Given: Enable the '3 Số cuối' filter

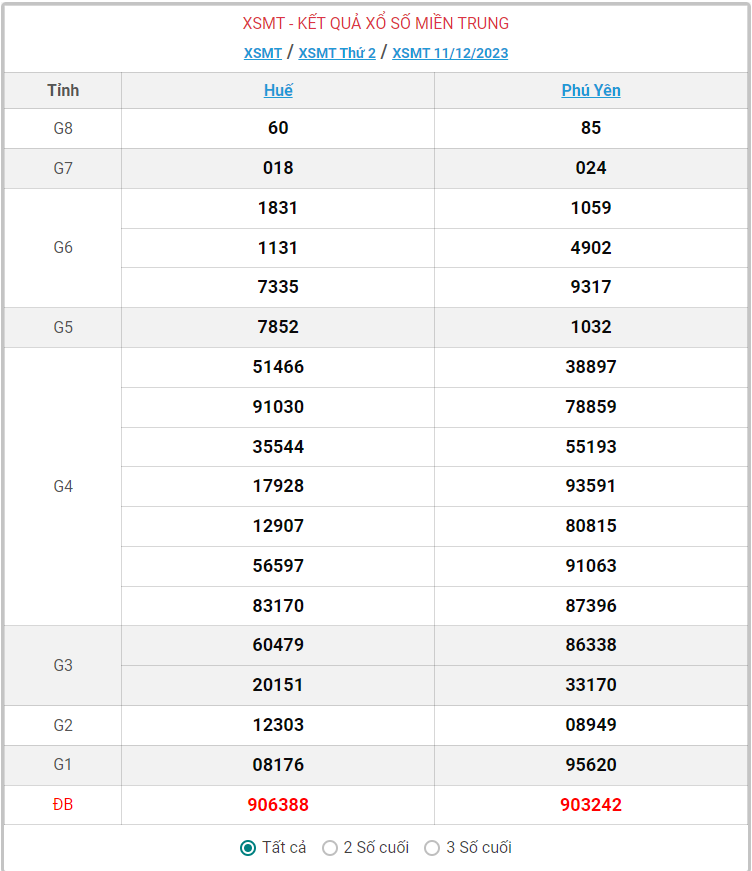Looking at the screenshot, I should click(432, 848).
